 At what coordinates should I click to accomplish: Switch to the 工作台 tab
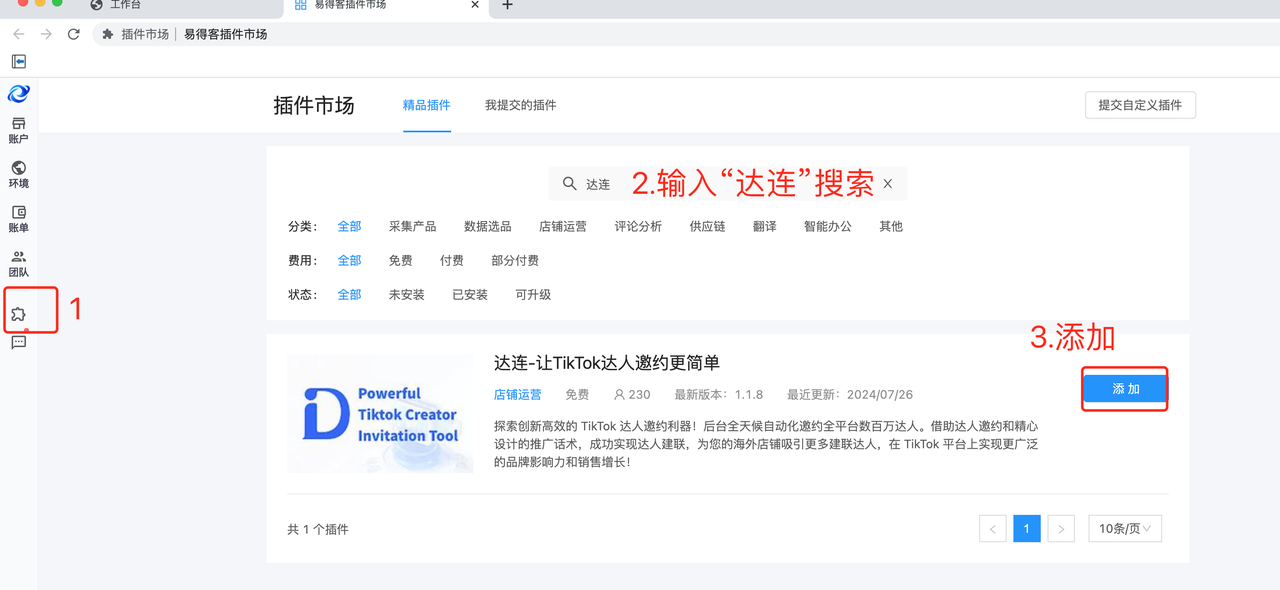pos(125,5)
